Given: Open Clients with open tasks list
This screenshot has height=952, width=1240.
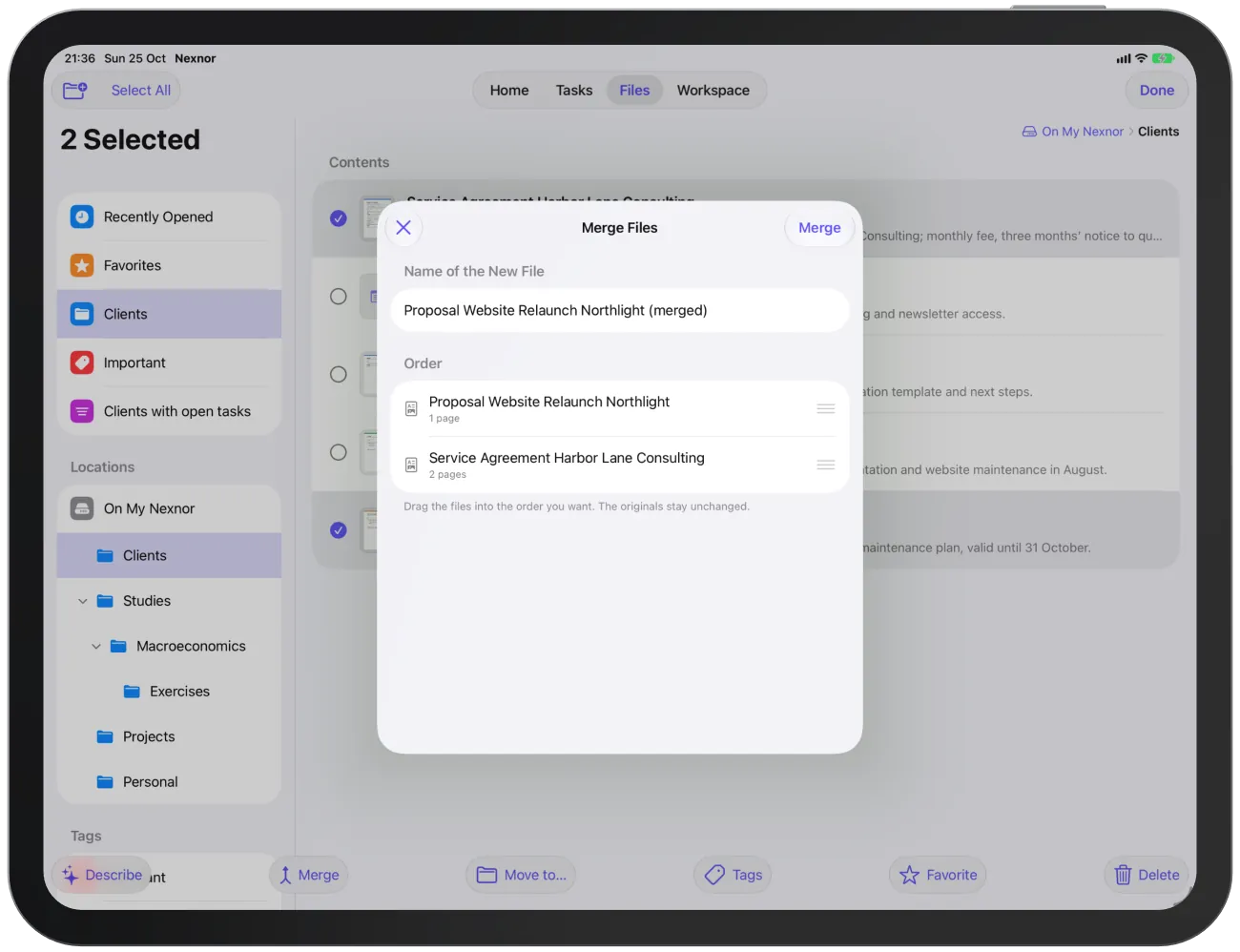Looking at the screenshot, I should (169, 412).
